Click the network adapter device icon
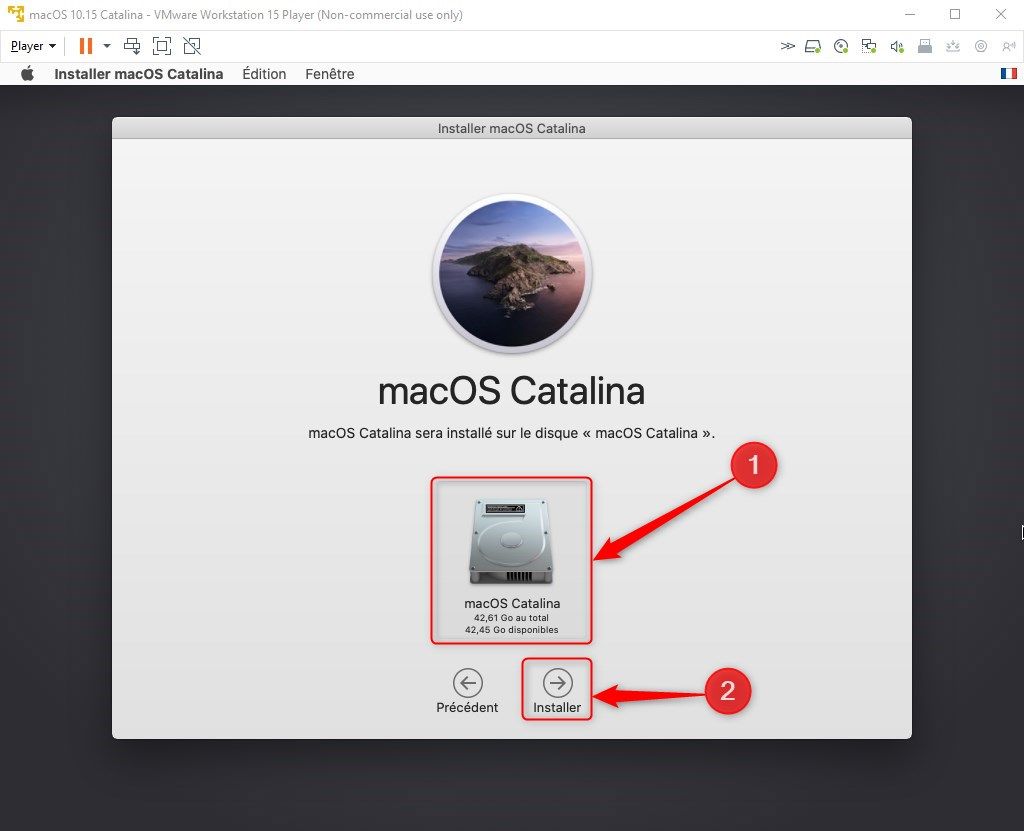 869,46
